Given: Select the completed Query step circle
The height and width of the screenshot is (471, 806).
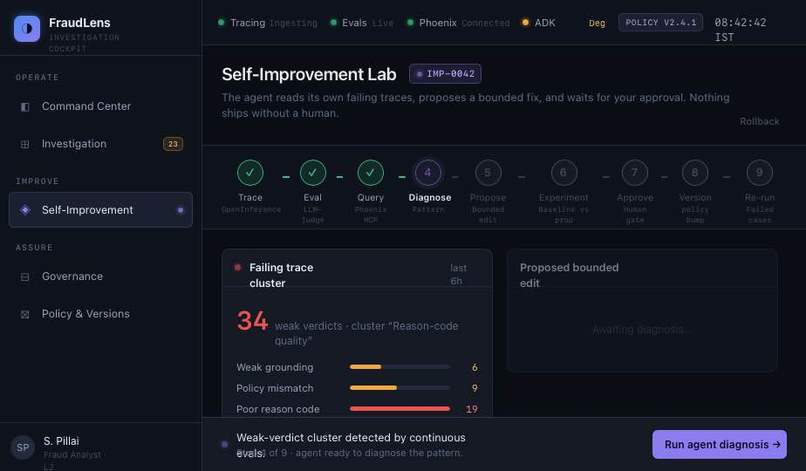Looking at the screenshot, I should tap(370, 173).
